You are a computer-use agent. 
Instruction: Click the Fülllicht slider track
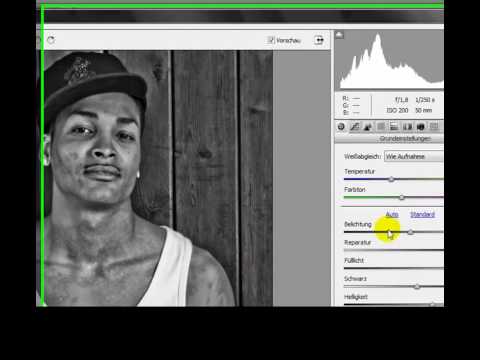[x=394, y=268]
